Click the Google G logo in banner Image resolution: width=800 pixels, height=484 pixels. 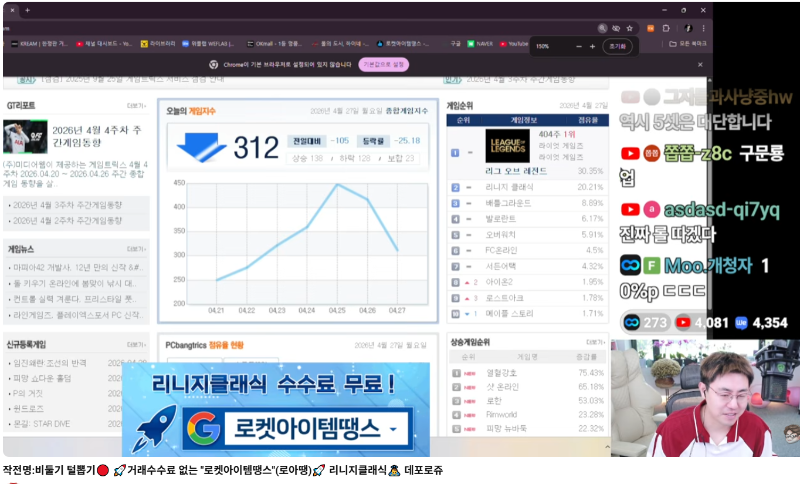pos(203,430)
